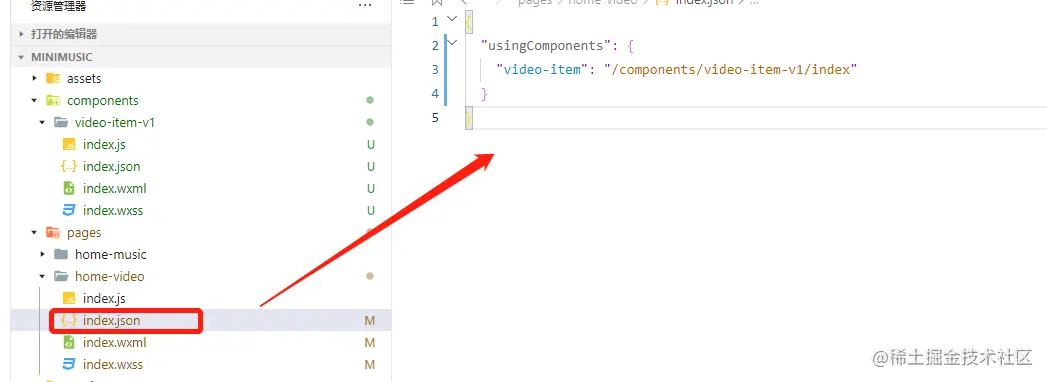Image resolution: width=1047 pixels, height=382 pixels.
Task: Click U badge on video-item-v1 index.wxml
Action: click(371, 189)
